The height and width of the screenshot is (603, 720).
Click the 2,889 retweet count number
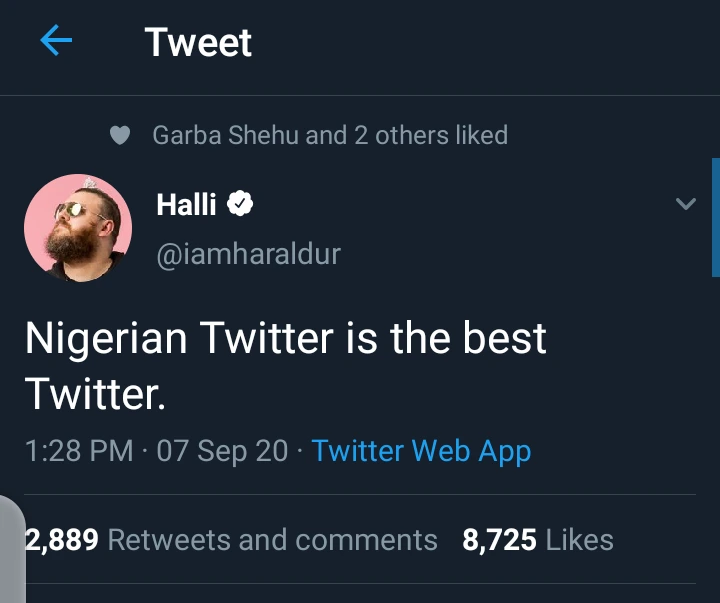pyautogui.click(x=62, y=541)
